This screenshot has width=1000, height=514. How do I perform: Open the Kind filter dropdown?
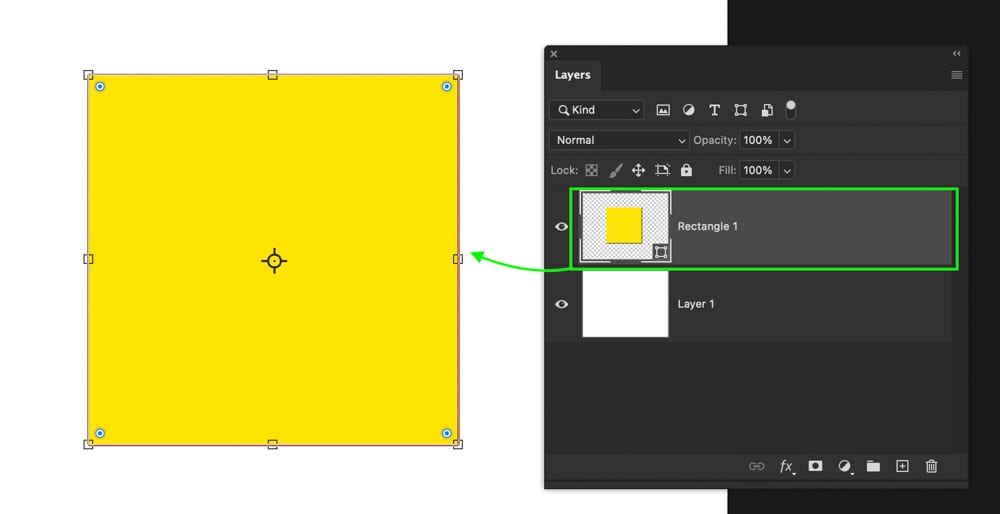coord(596,110)
